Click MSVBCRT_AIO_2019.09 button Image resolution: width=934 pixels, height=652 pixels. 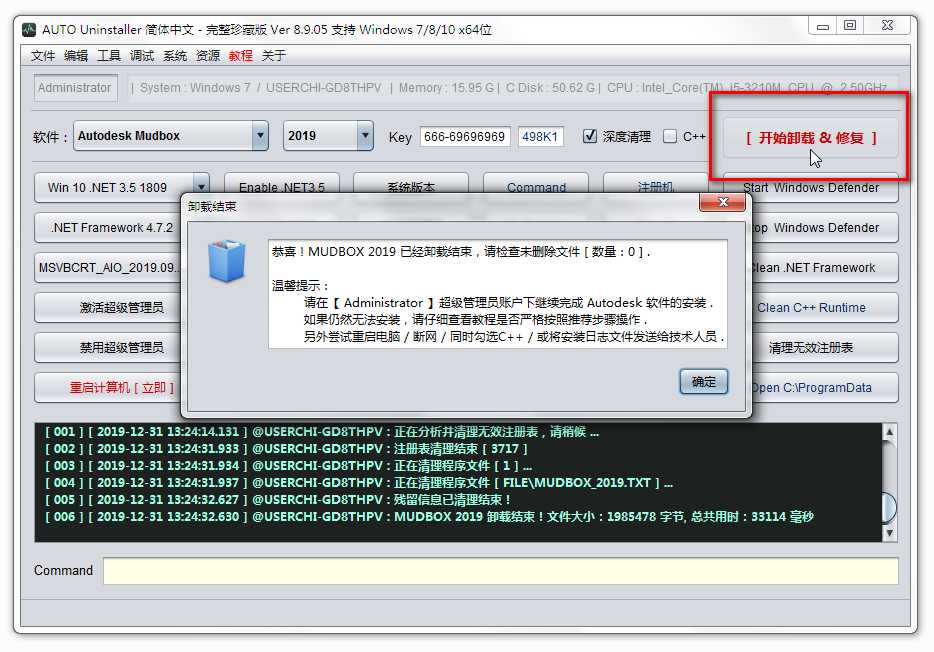click(108, 267)
